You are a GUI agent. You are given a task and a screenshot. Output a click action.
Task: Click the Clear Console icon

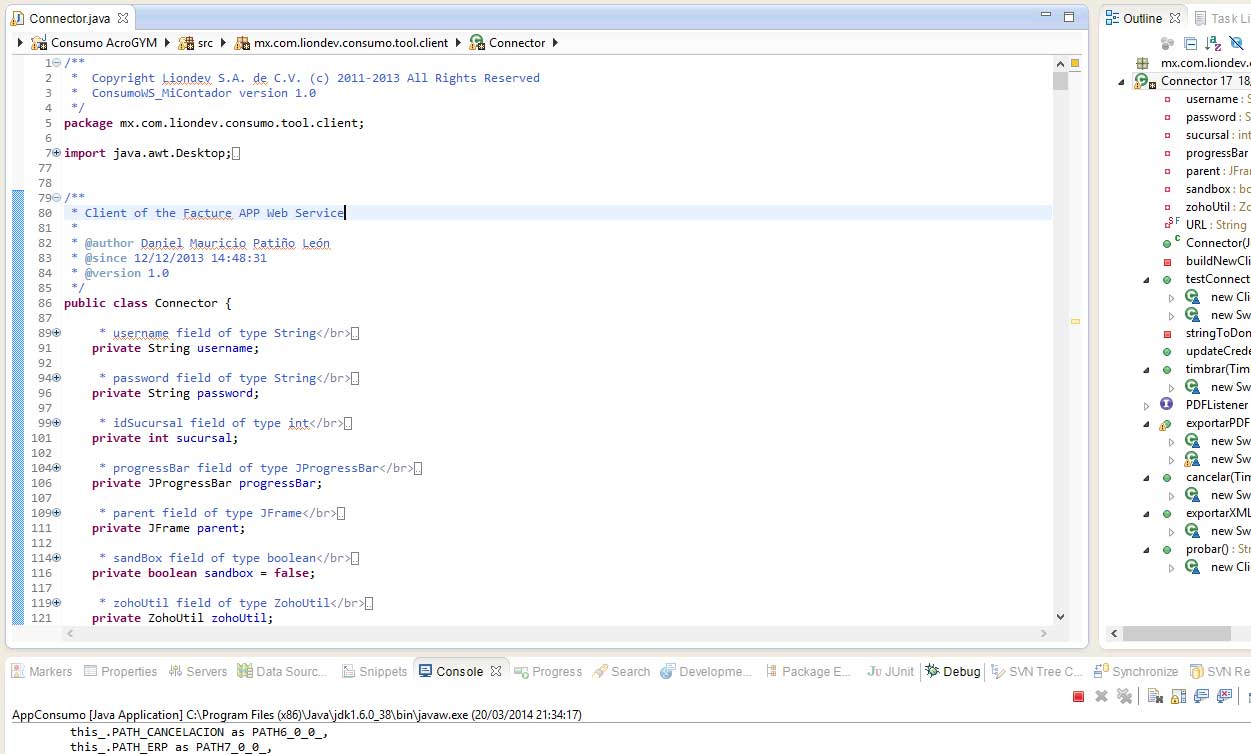tap(1153, 696)
